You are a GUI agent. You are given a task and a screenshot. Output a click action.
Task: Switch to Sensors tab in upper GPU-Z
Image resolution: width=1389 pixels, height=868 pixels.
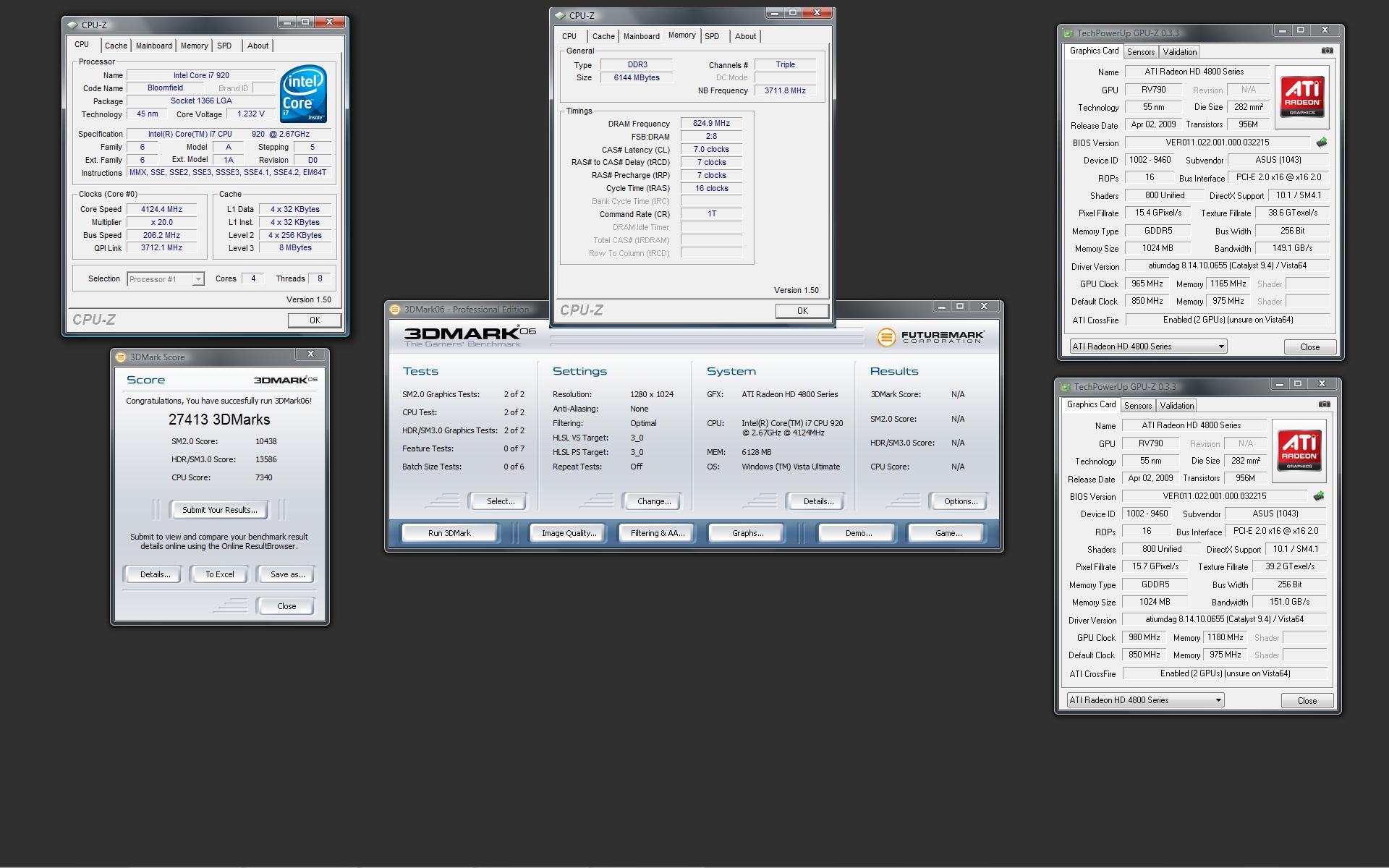pyautogui.click(x=1140, y=52)
